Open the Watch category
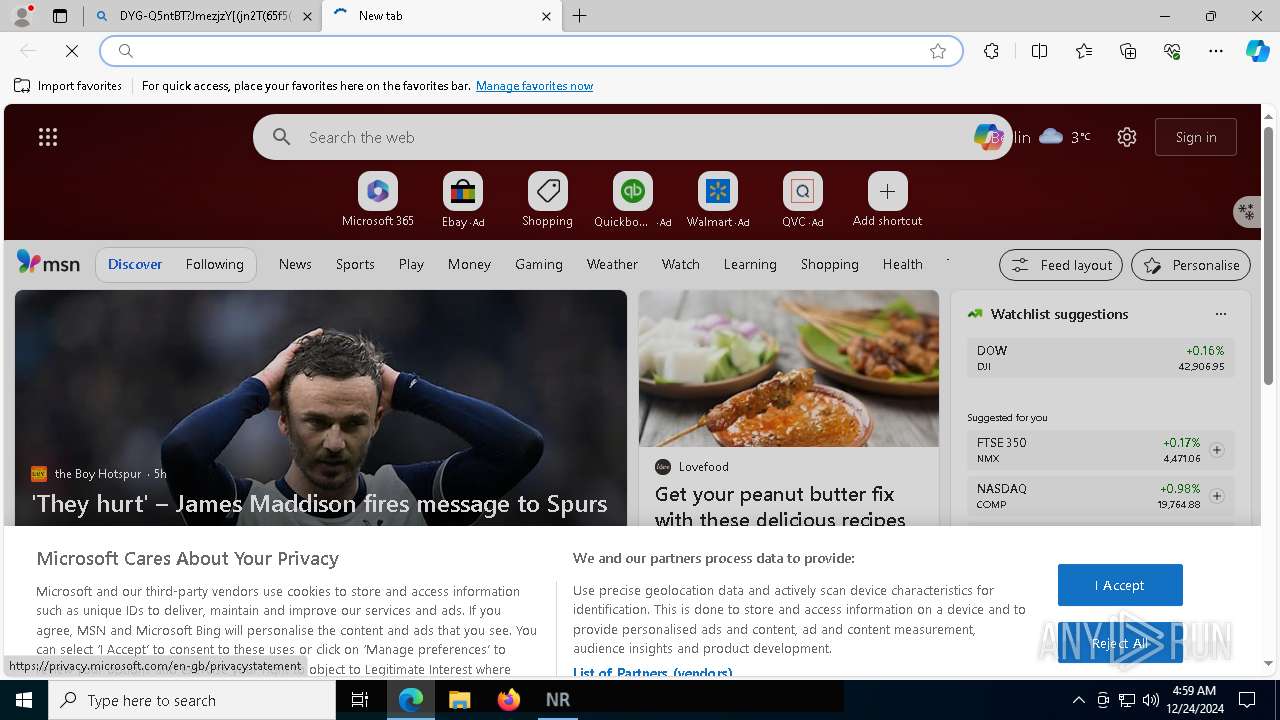Image resolution: width=1280 pixels, height=720 pixels. click(681, 264)
